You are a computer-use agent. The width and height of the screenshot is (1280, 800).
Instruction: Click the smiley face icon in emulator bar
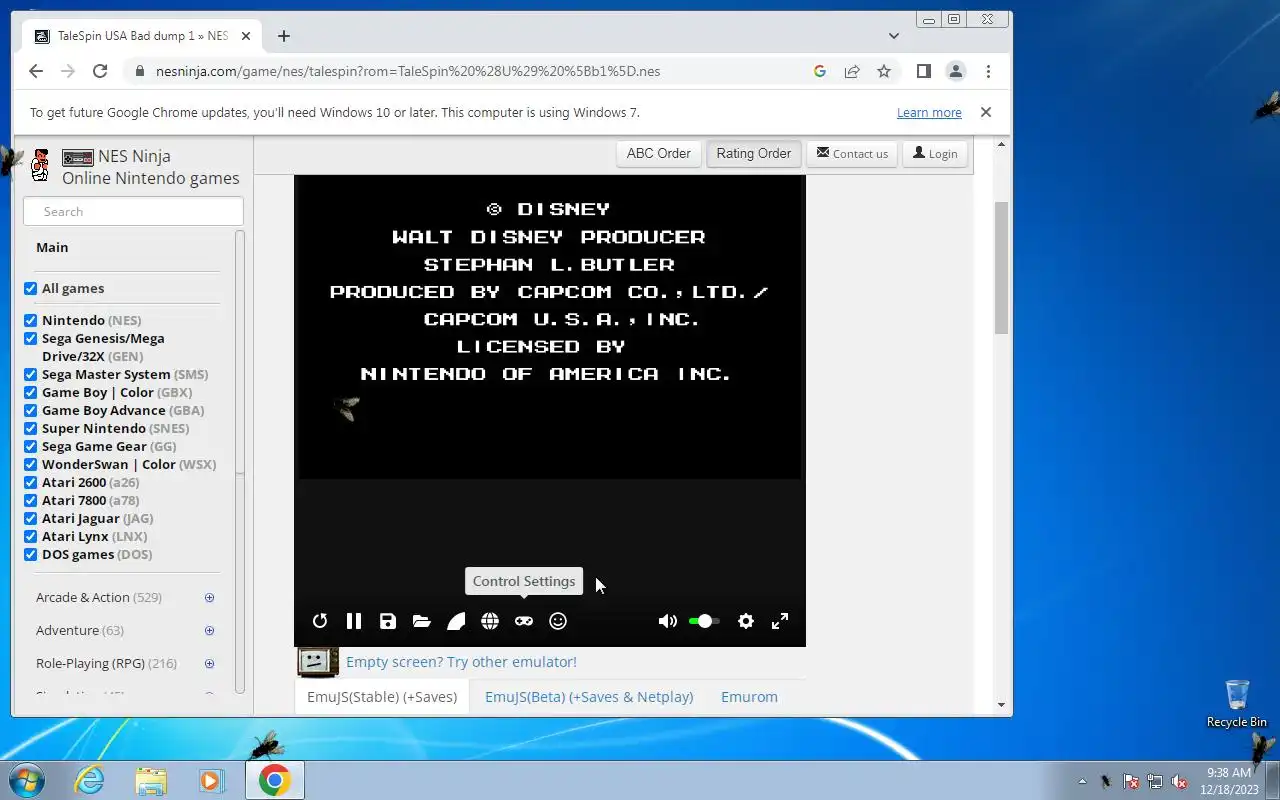tap(558, 621)
